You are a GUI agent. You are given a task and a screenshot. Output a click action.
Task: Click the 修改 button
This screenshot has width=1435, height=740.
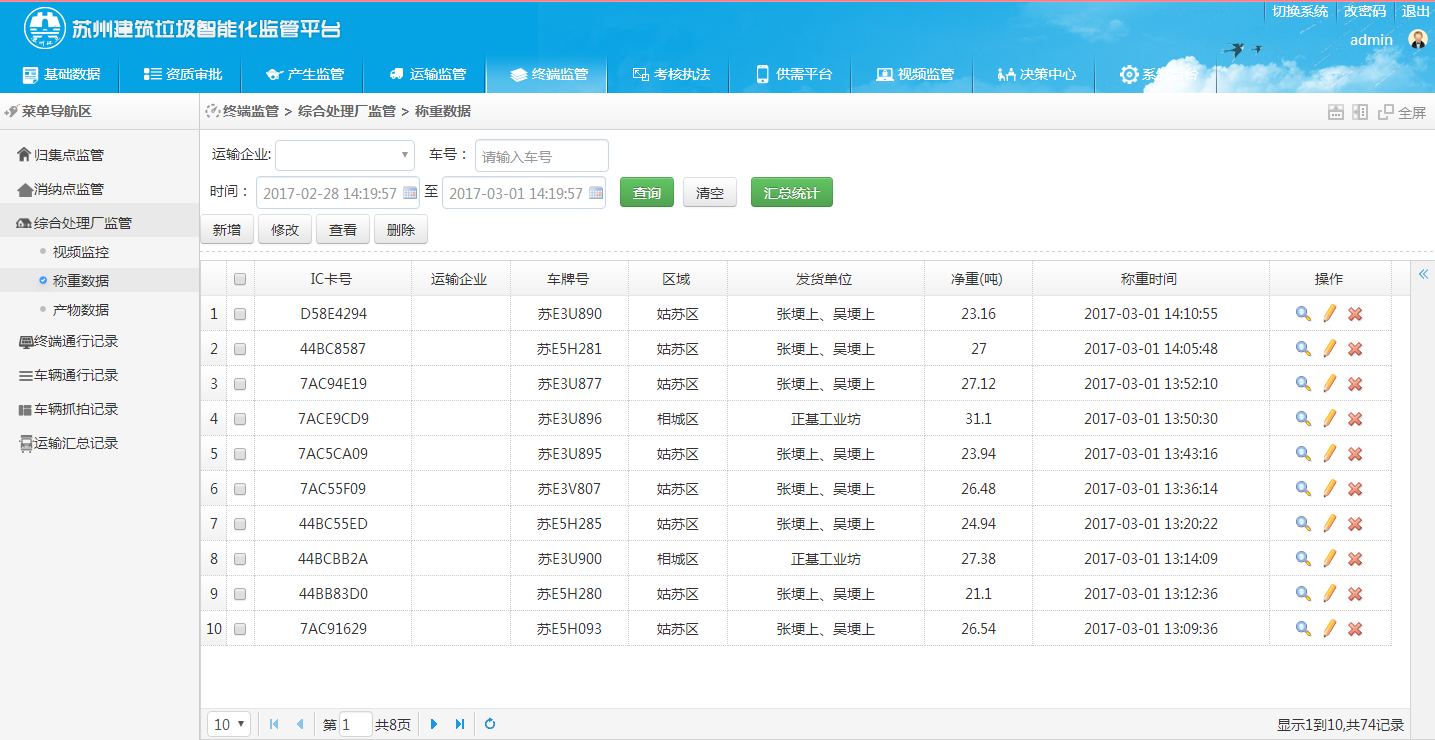click(x=285, y=230)
